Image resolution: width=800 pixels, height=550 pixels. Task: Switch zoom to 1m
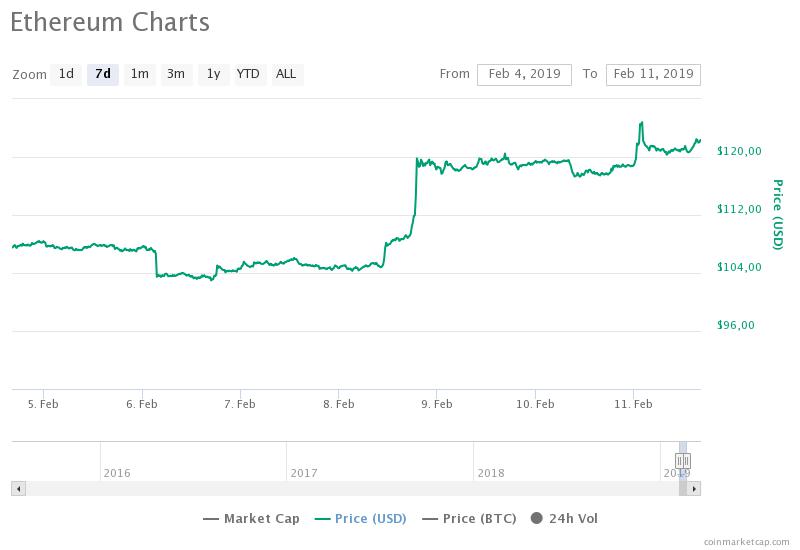(139, 74)
